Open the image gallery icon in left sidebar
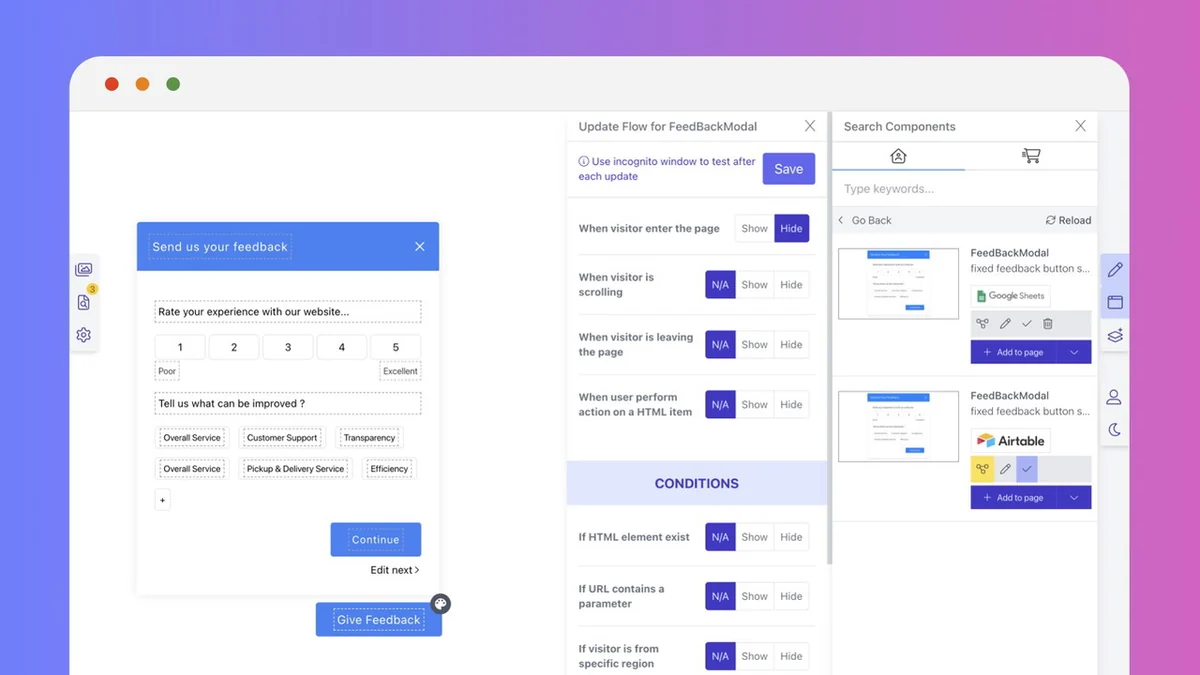Image resolution: width=1200 pixels, height=675 pixels. (84, 270)
